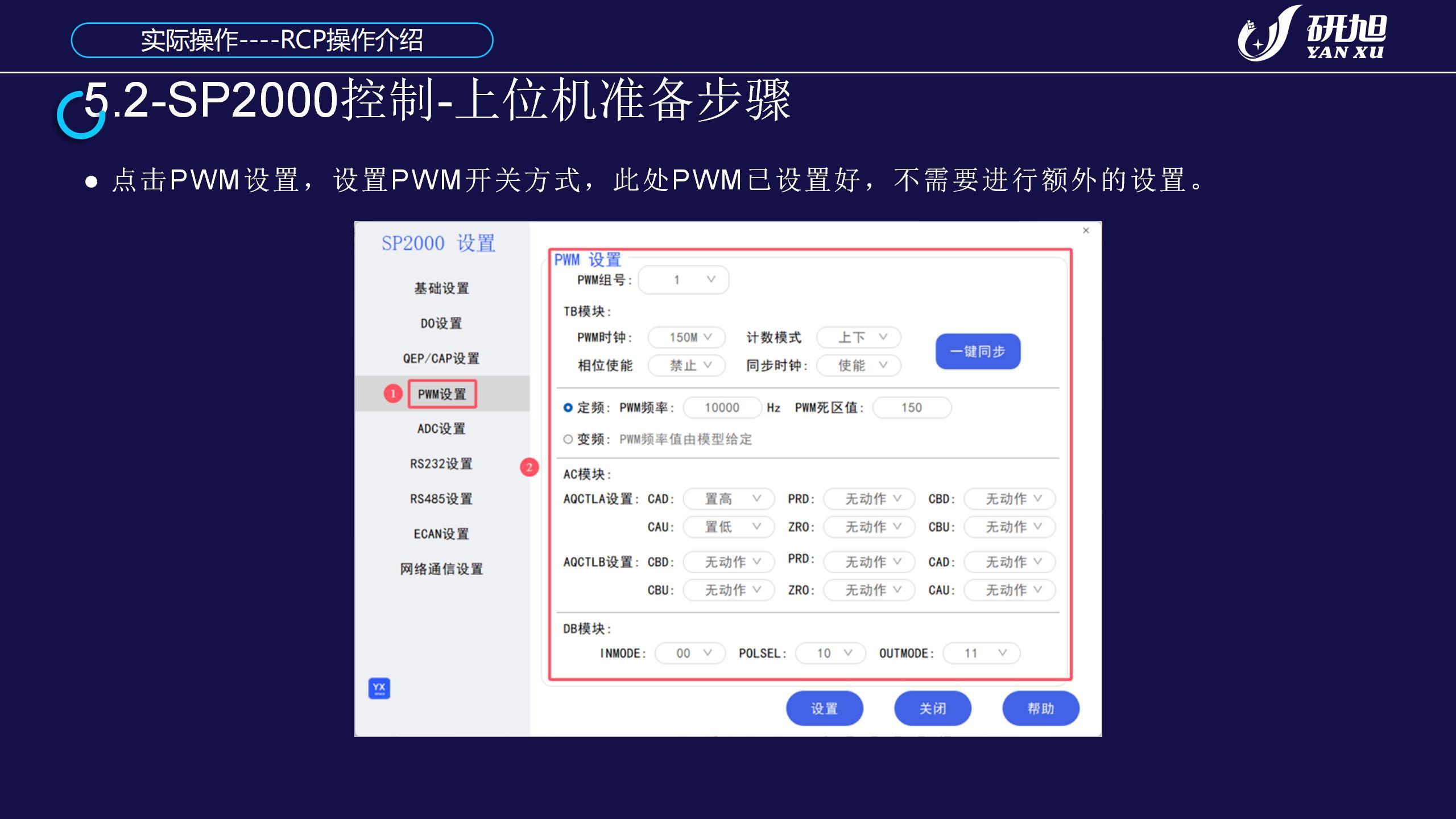Open the POLSEL dropdown
This screenshot has height=819, width=1456.
(x=830, y=653)
